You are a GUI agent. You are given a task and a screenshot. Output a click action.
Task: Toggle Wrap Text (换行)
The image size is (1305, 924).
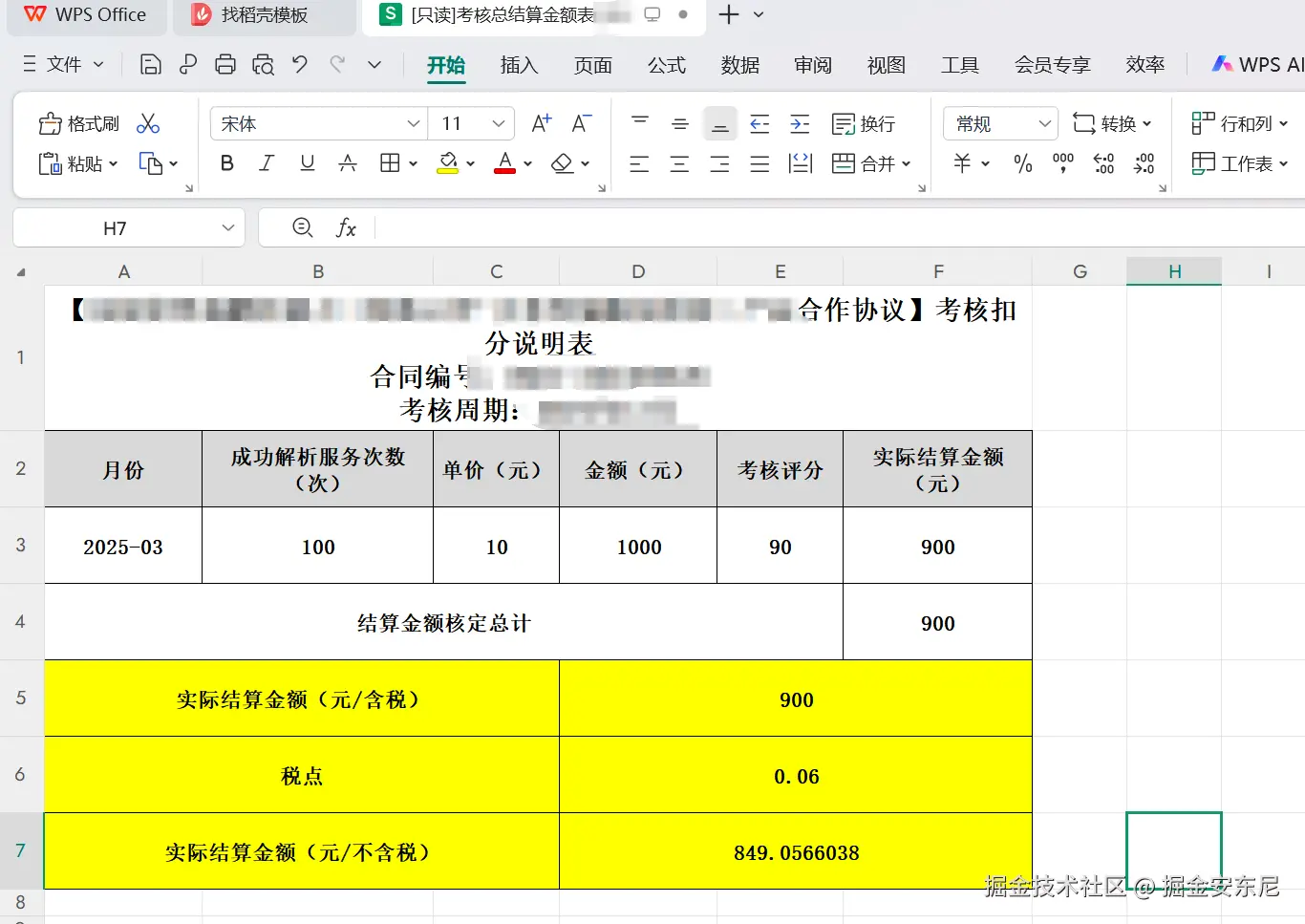pos(864,123)
